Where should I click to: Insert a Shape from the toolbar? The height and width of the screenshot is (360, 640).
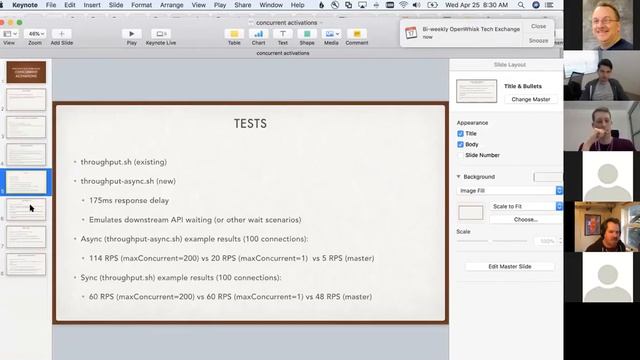pos(307,34)
